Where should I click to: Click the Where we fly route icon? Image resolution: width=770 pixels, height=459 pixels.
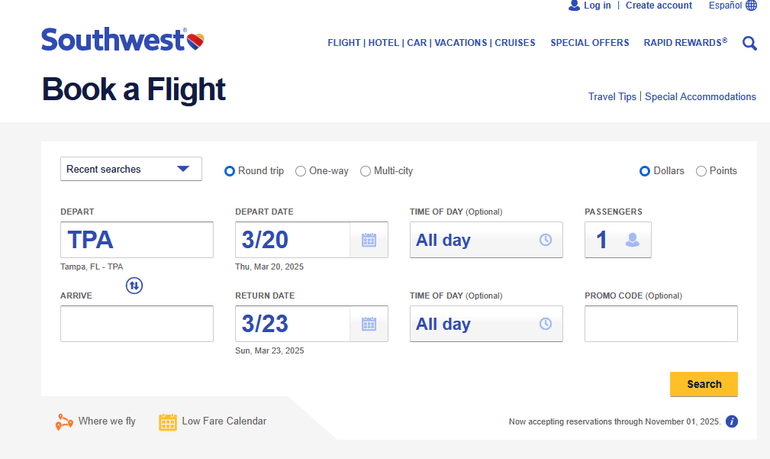tap(64, 422)
